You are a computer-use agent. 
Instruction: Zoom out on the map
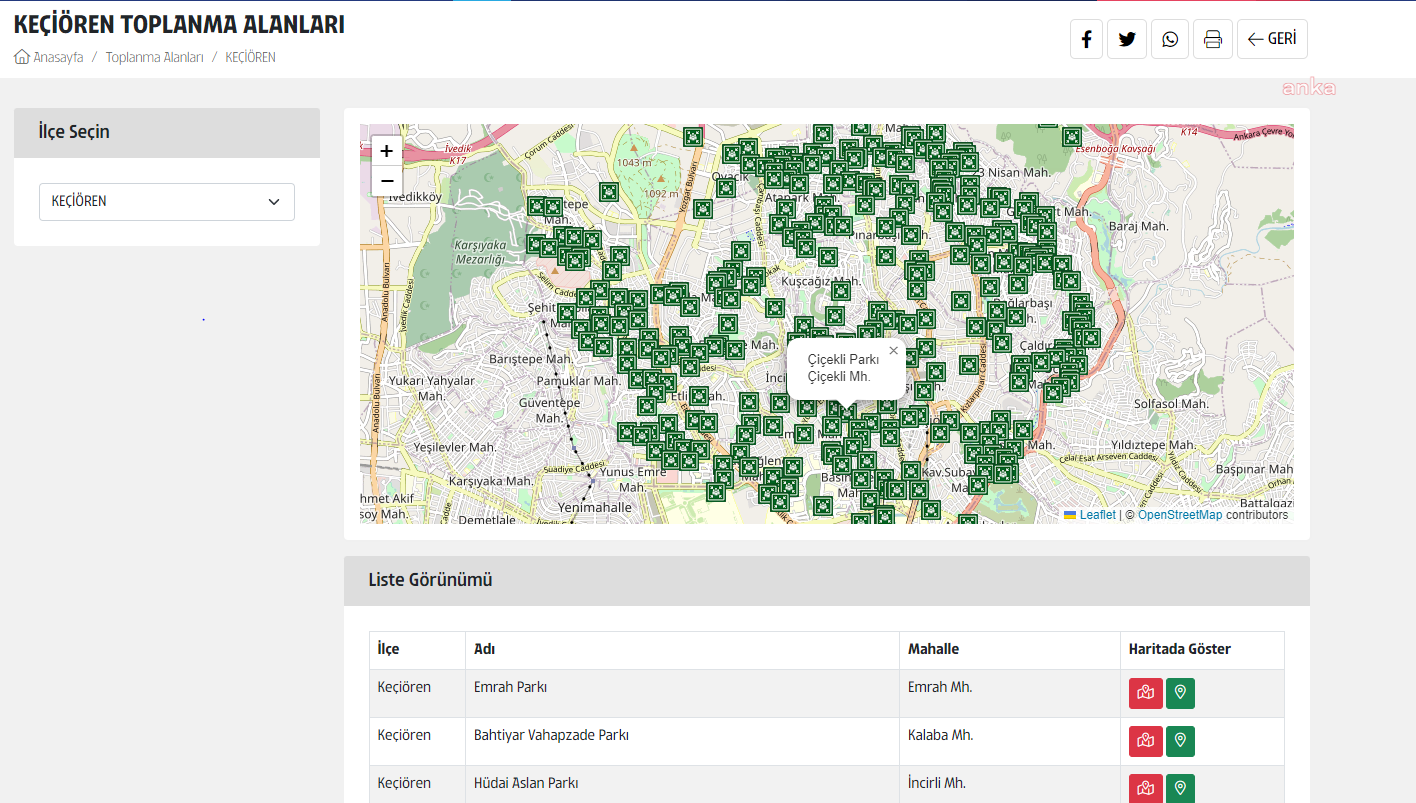[x=387, y=181]
